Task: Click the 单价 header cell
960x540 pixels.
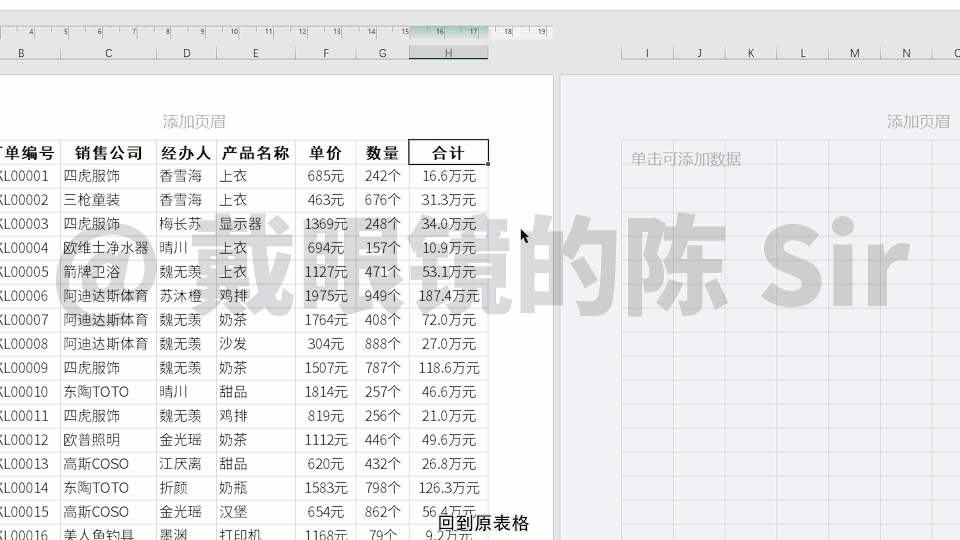Action: 326,152
